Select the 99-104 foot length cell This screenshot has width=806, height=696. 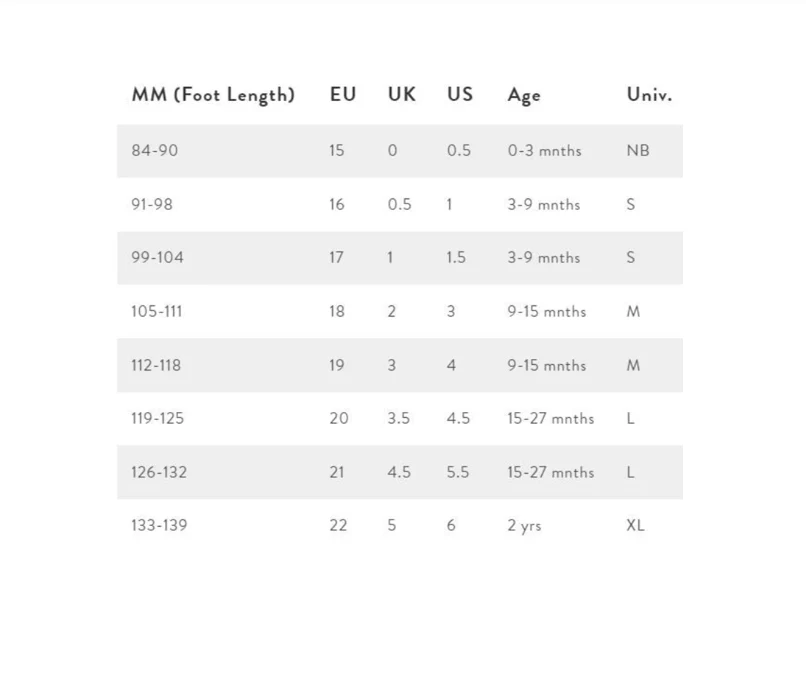(x=158, y=257)
